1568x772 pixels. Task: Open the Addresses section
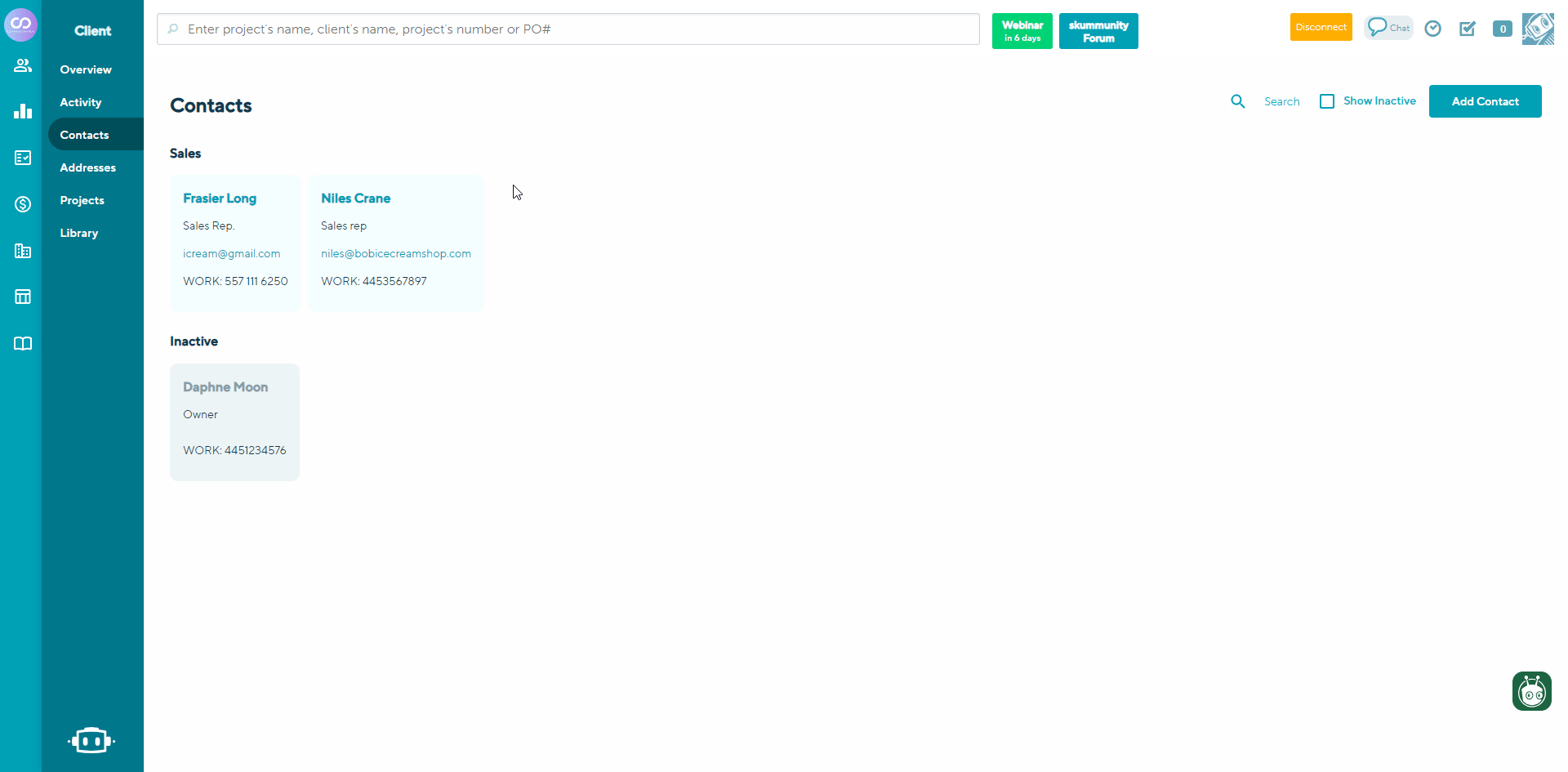coord(87,167)
